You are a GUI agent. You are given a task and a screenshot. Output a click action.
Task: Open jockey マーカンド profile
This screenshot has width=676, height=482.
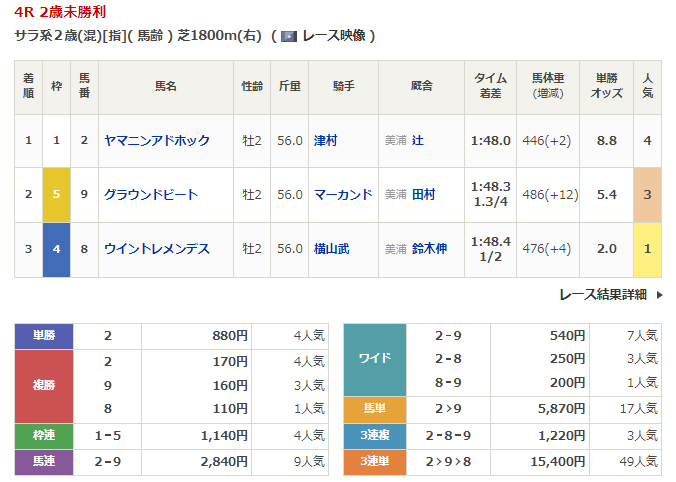pyautogui.click(x=342, y=195)
